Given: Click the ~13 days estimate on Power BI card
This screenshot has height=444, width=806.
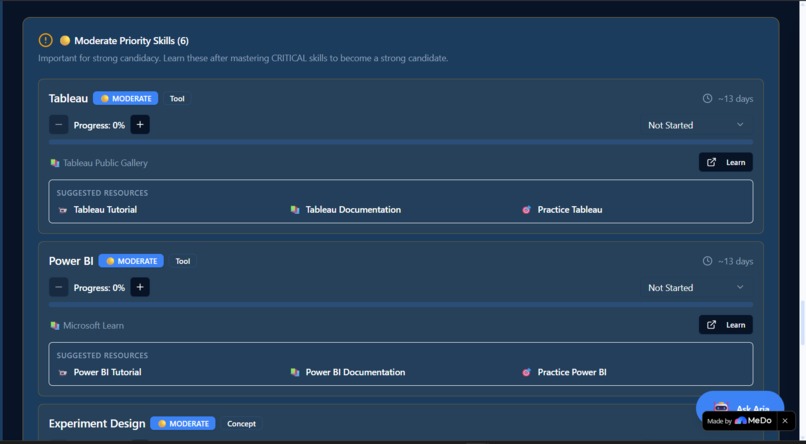Looking at the screenshot, I should (x=736, y=261).
